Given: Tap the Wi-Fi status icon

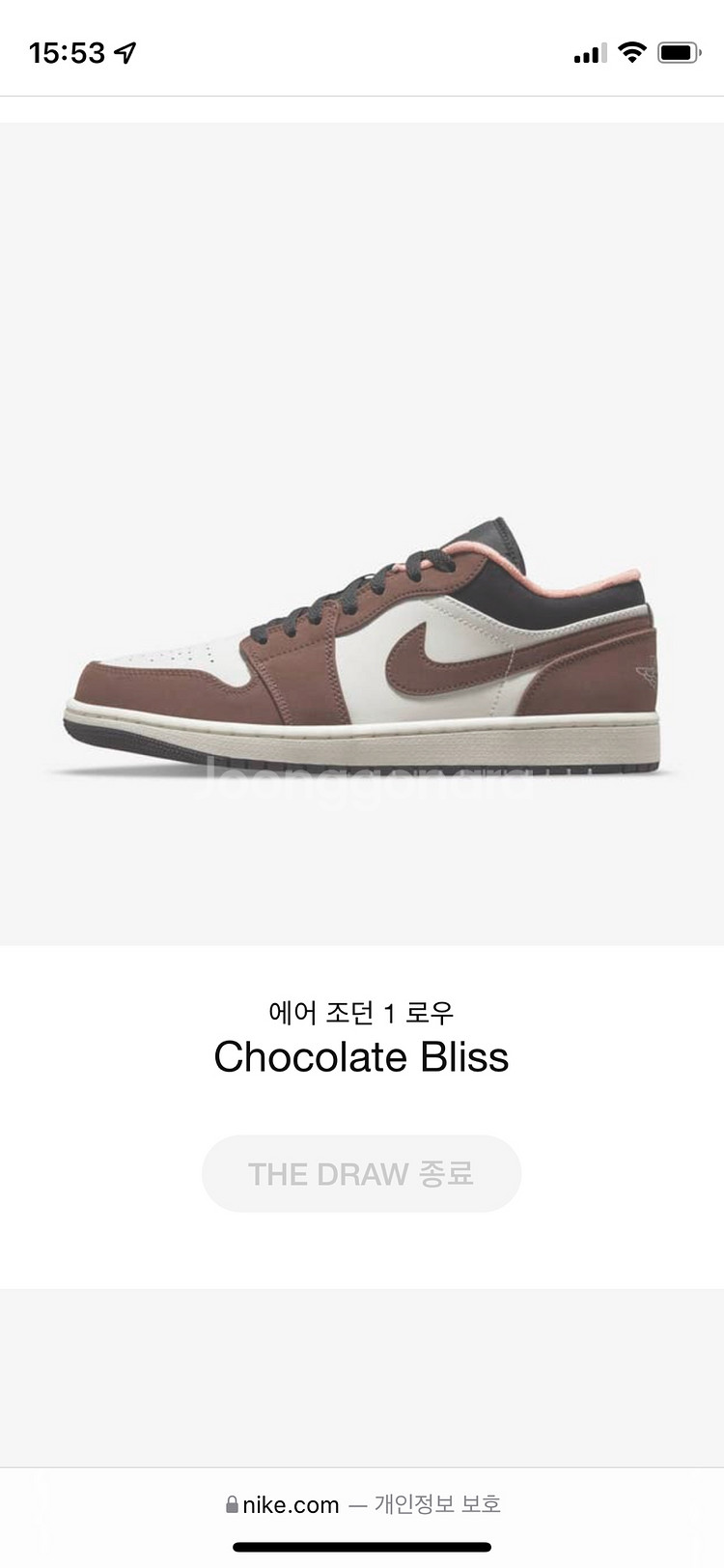Looking at the screenshot, I should pyautogui.click(x=632, y=52).
